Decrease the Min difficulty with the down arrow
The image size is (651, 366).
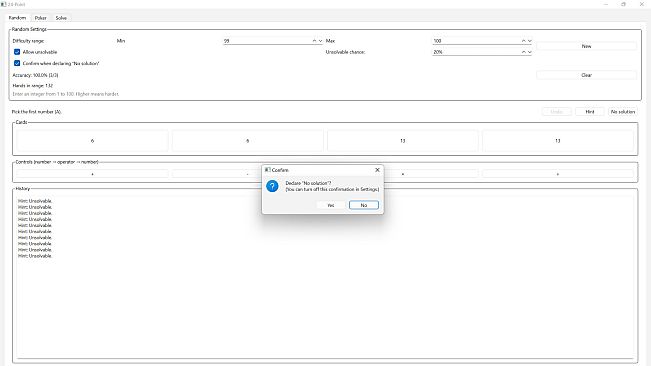(321, 41)
